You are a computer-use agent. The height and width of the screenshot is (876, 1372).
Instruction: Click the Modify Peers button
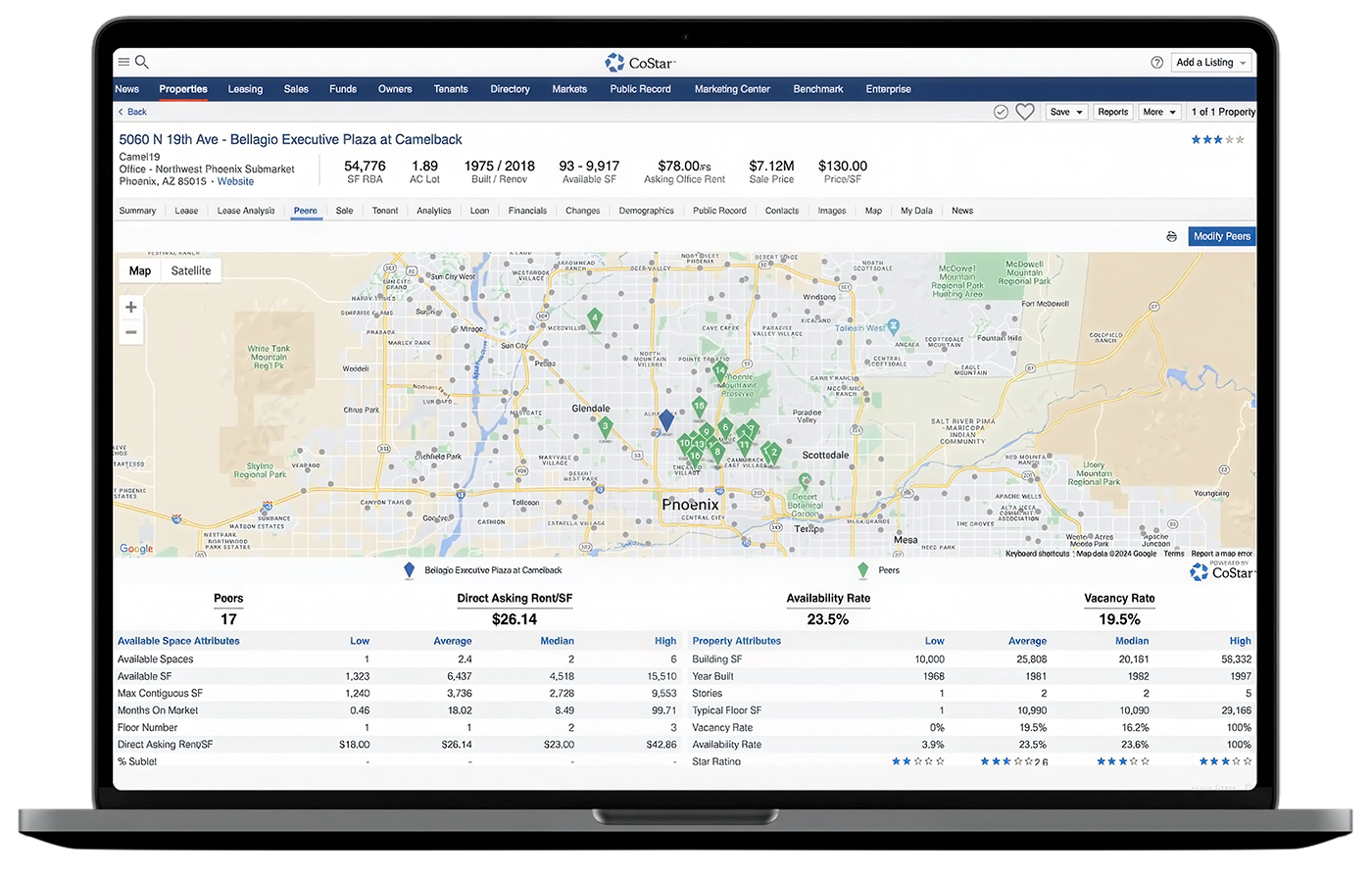pyautogui.click(x=1221, y=236)
